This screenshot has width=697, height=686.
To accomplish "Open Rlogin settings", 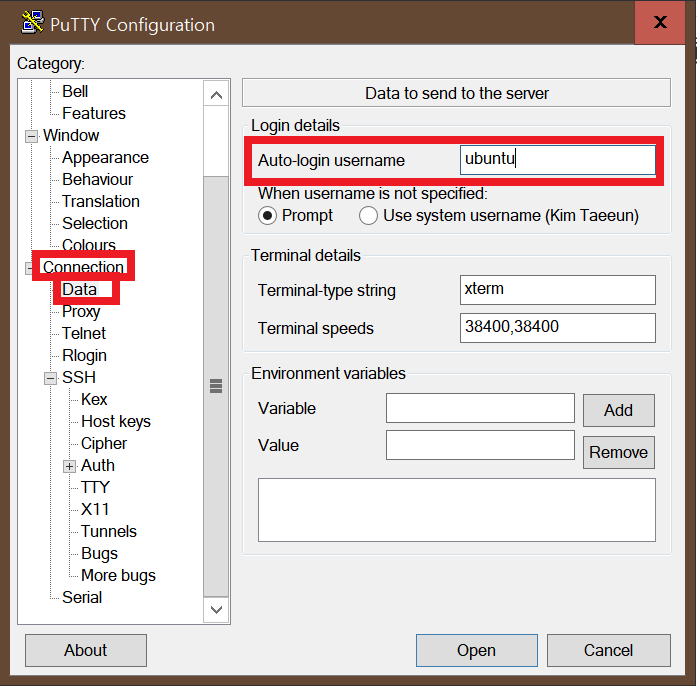I will 84,356.
